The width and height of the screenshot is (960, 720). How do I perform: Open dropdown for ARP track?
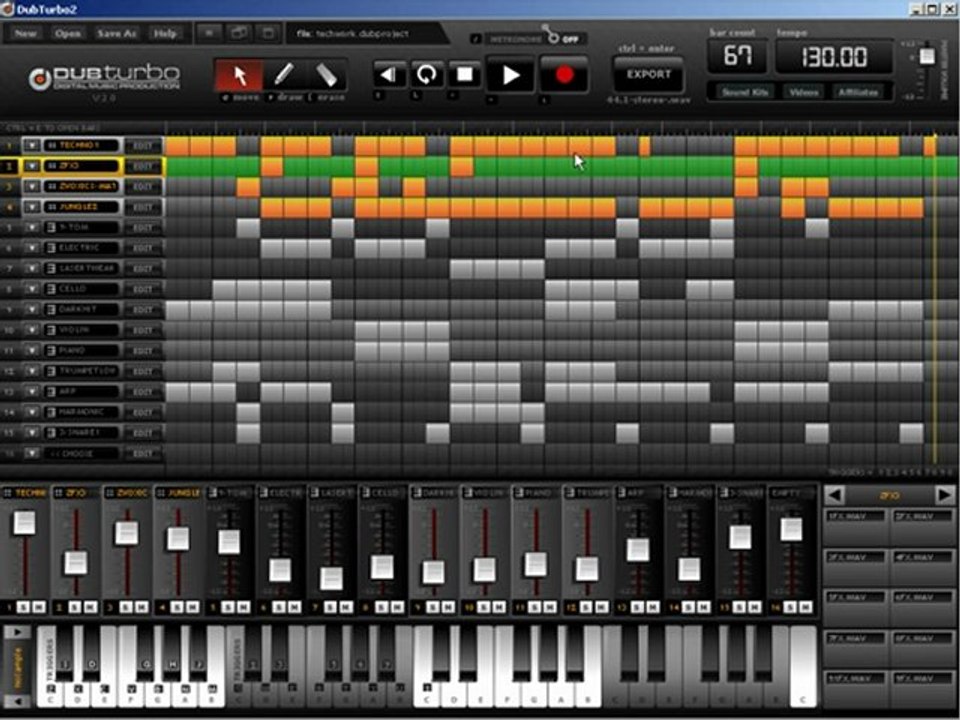[x=31, y=392]
